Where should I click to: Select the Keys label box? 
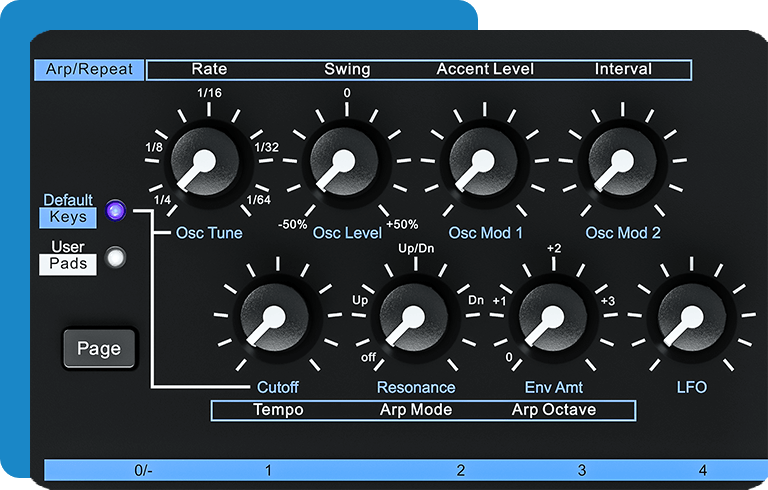[x=68, y=217]
